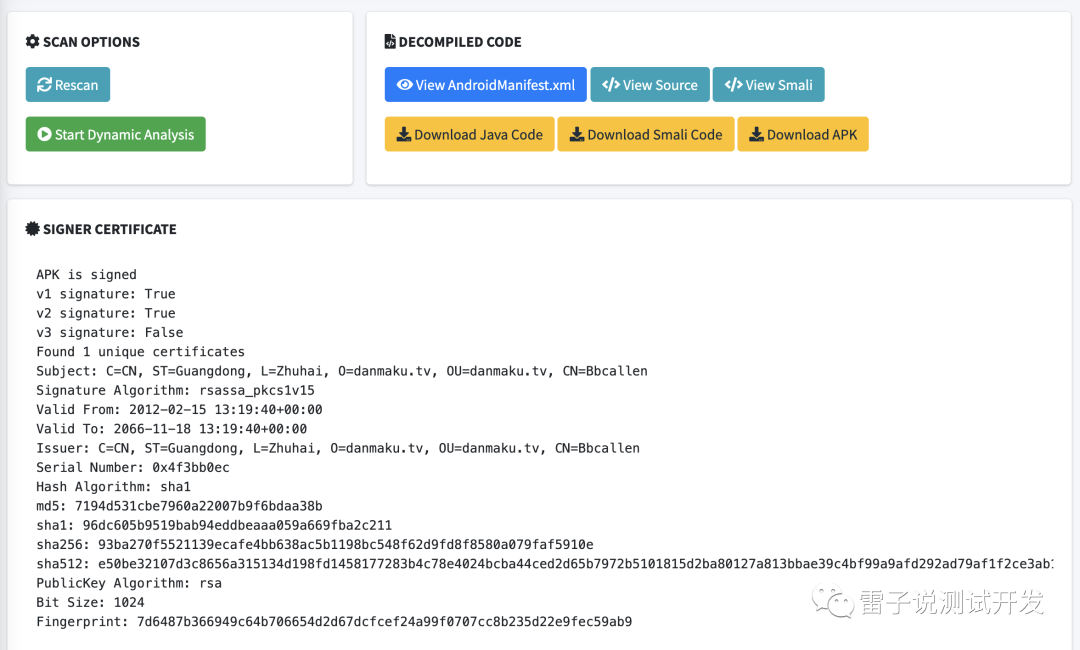Click the file-code icon beside Decompiled Code
1080x650 pixels.
coord(390,41)
